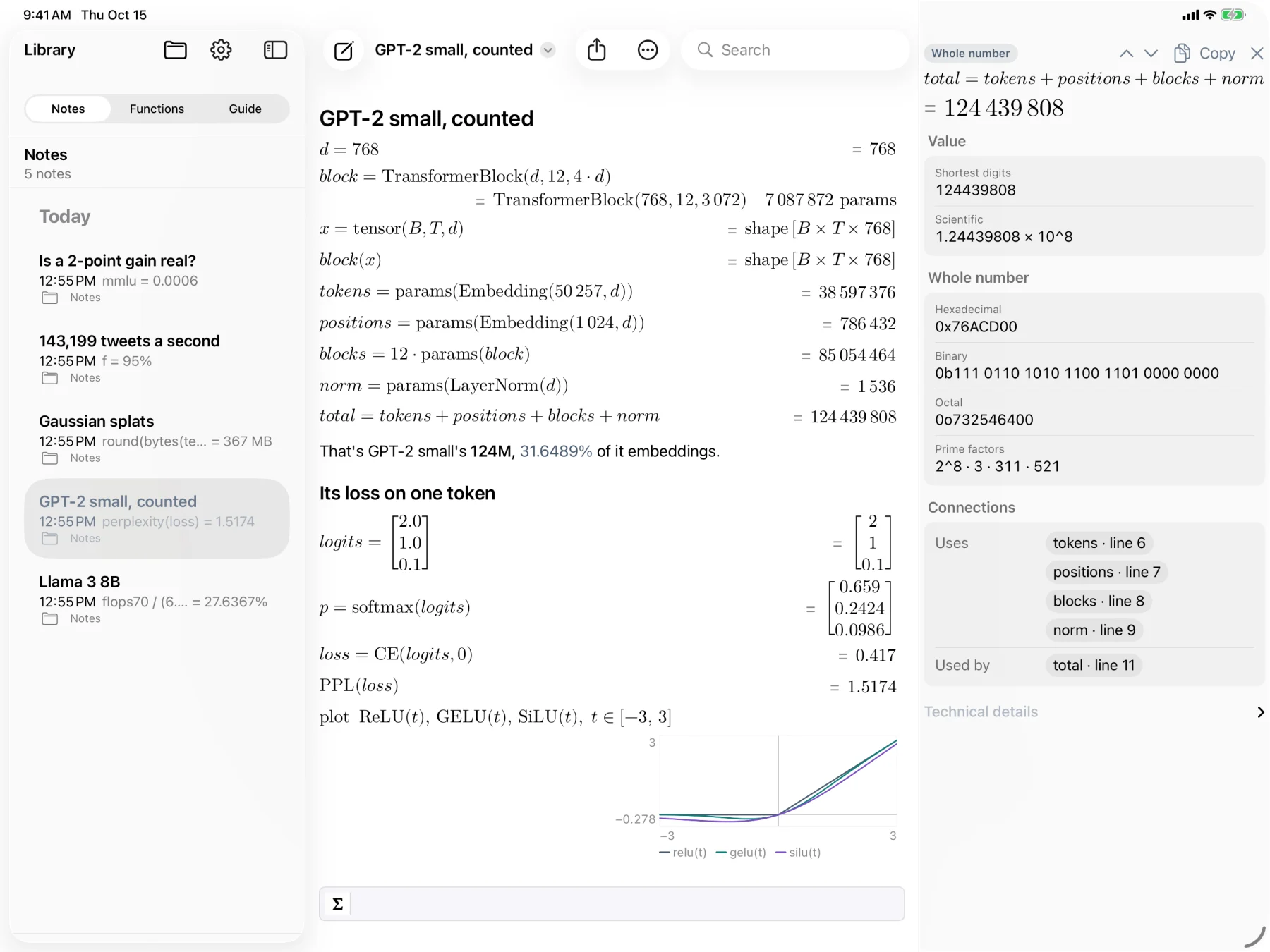Click the clock showing 9:41 AM
This screenshot has height=952, width=1270.
click(x=47, y=15)
